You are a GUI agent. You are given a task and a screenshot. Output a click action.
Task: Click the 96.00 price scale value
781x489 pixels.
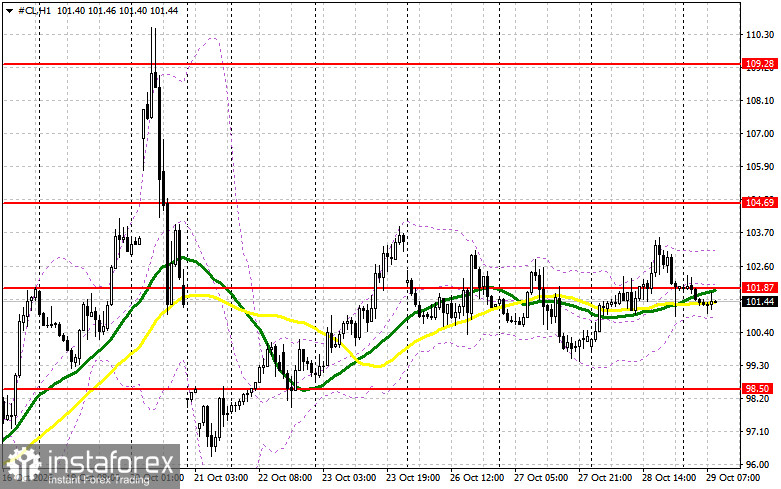click(x=760, y=465)
